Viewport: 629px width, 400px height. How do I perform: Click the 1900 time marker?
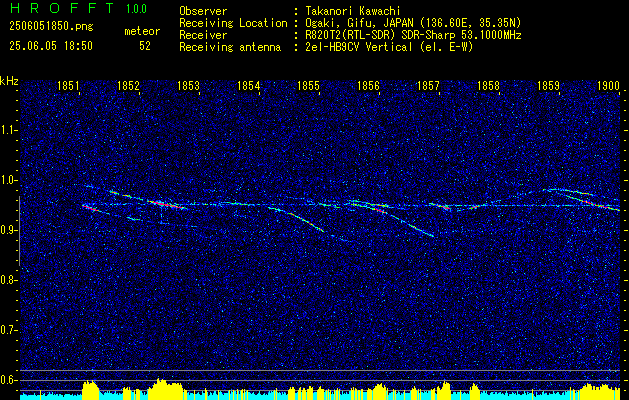[x=609, y=86]
